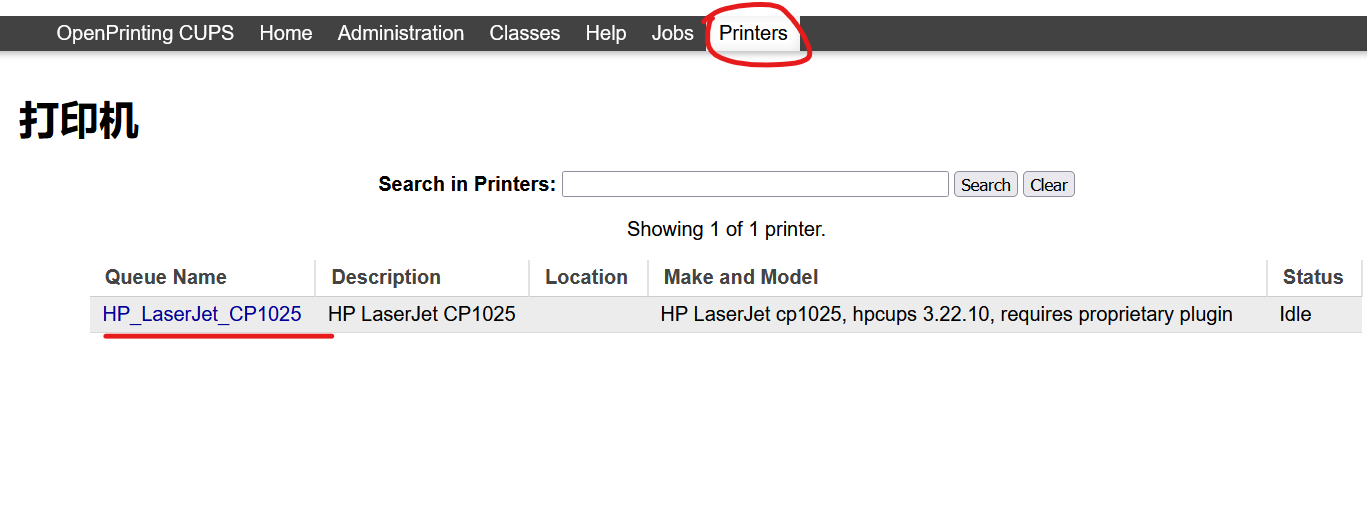Click the HP LaserJet CP1025 description cell

pos(422,314)
